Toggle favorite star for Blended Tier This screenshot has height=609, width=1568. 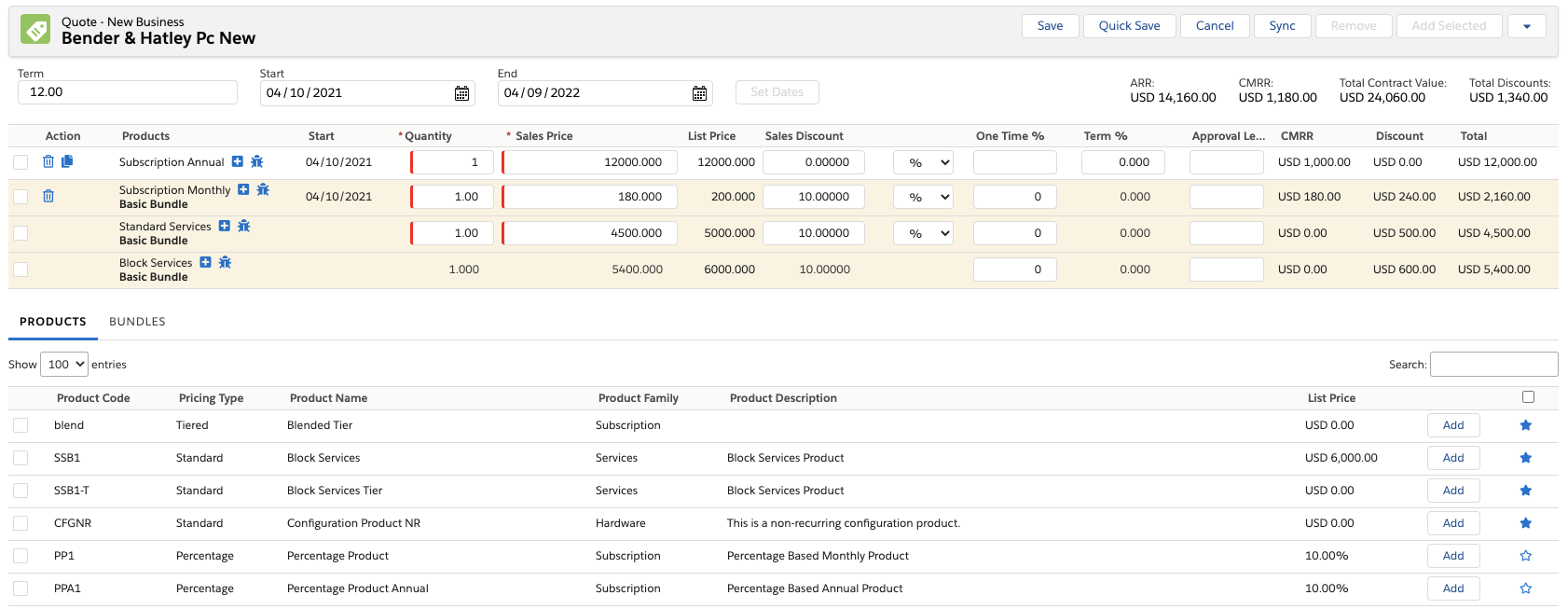[1526, 425]
